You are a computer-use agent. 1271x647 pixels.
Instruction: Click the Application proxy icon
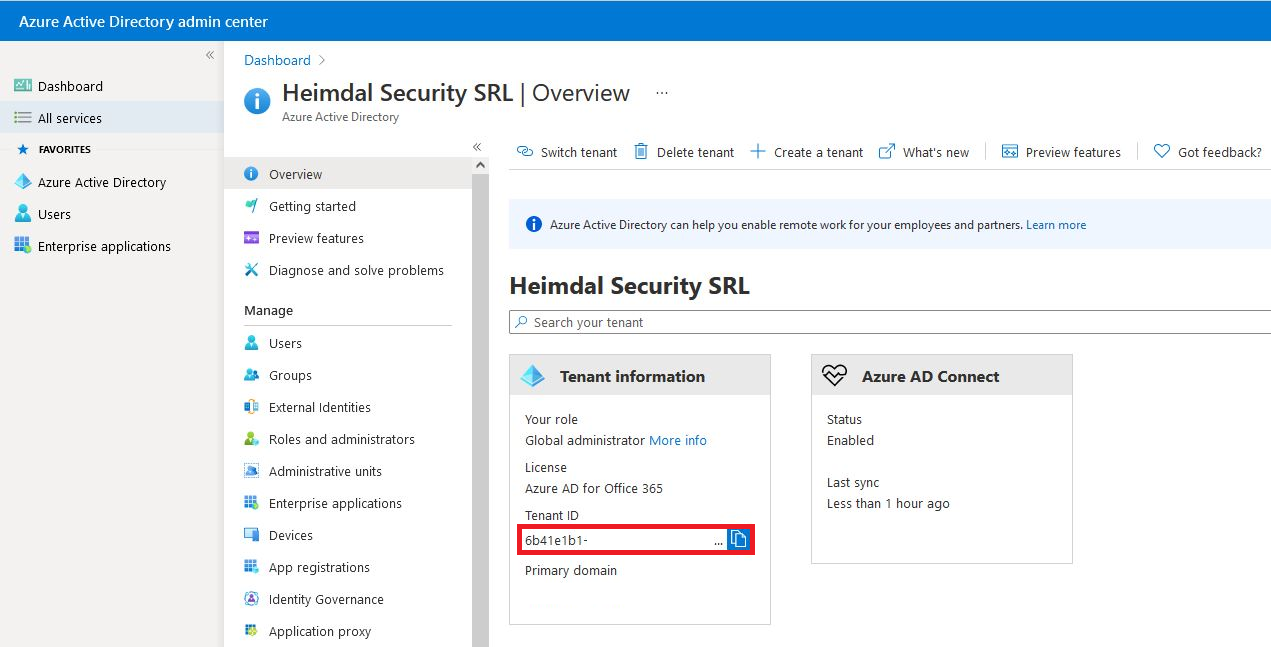point(251,631)
